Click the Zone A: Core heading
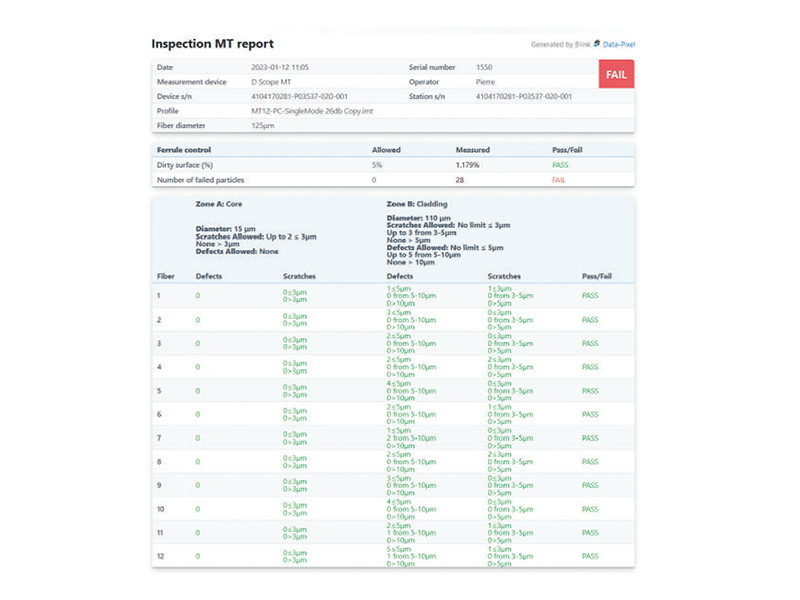This screenshot has height=600, width=800. point(219,202)
